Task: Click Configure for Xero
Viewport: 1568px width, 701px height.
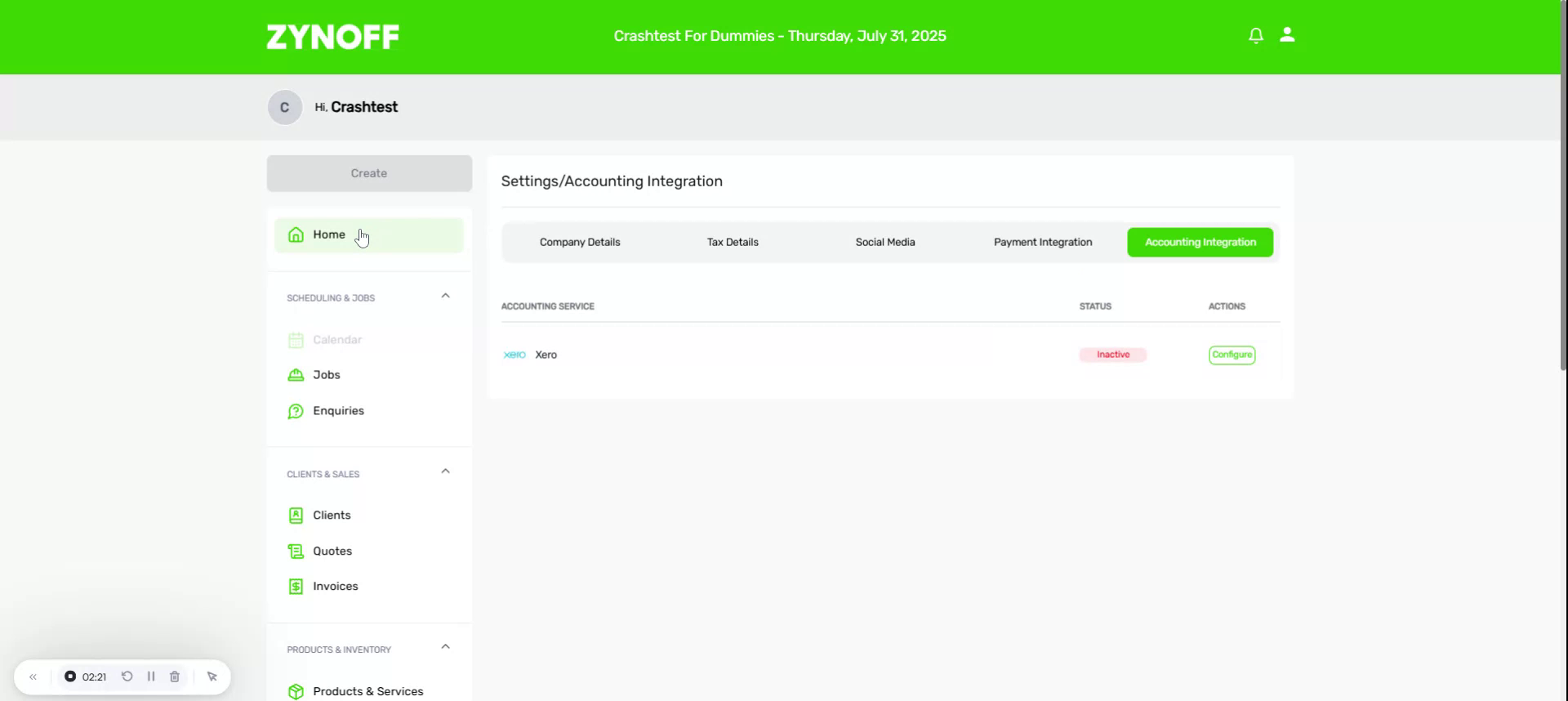Action: (x=1232, y=355)
